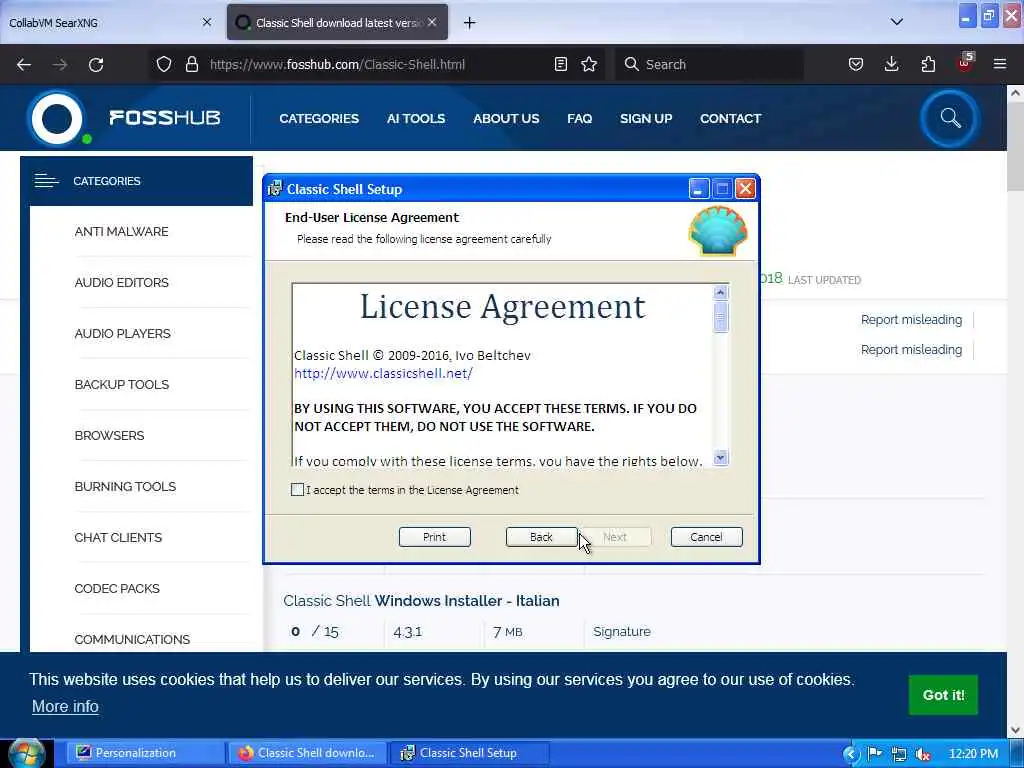
Task: Click the first Report misleading link
Action: (x=911, y=319)
